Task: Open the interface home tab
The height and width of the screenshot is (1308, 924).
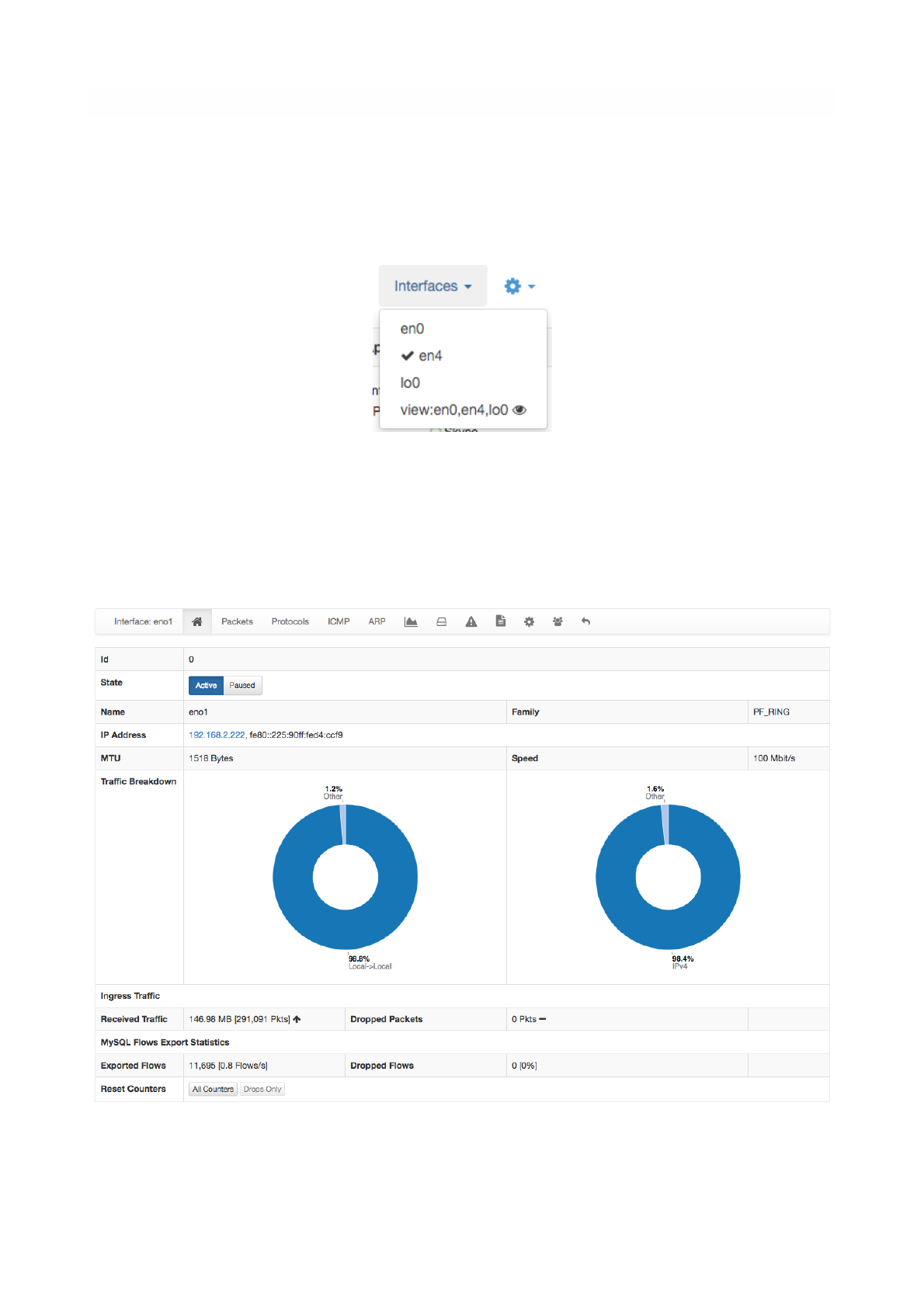Action: (x=197, y=621)
